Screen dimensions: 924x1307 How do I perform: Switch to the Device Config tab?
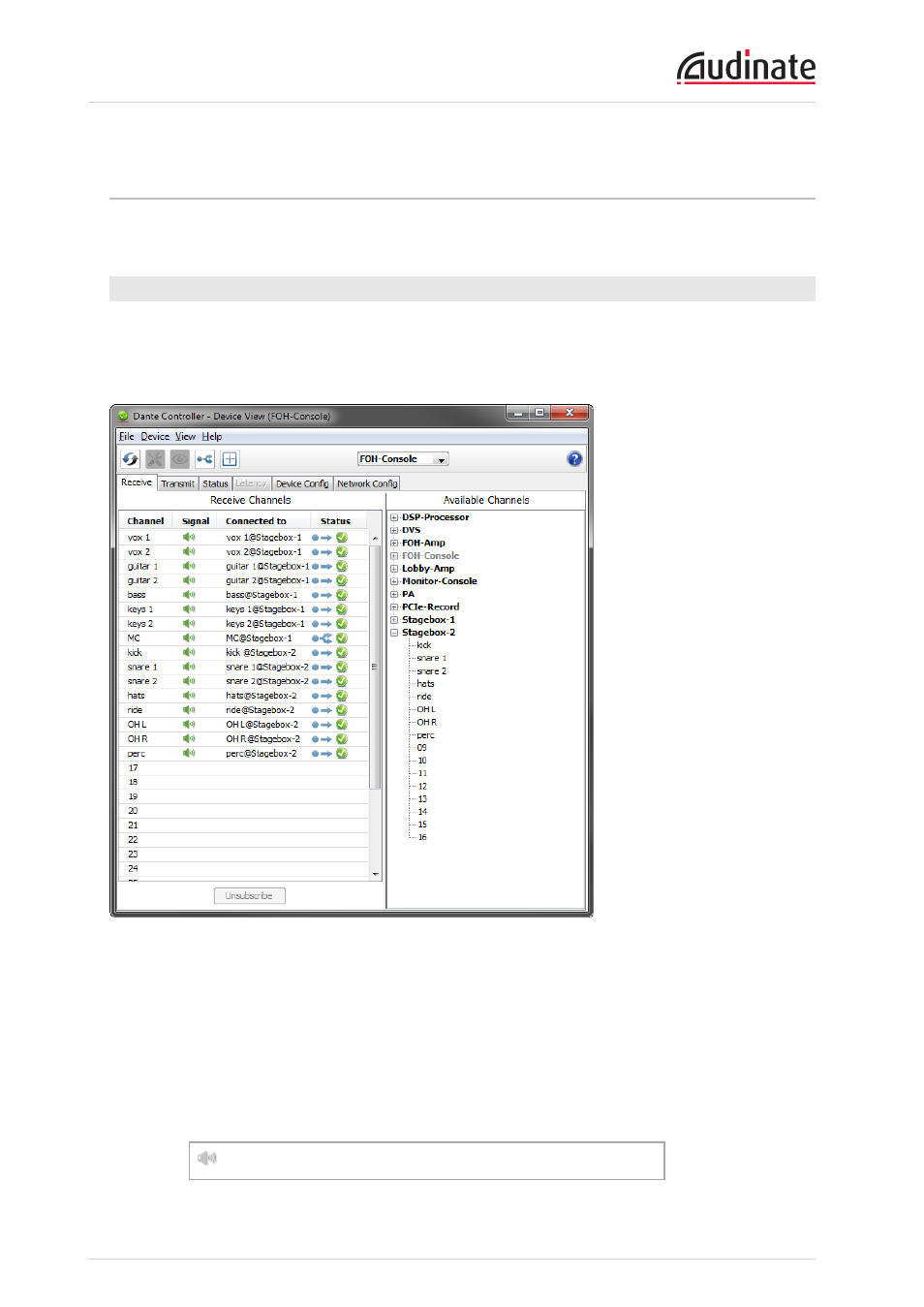(x=302, y=483)
